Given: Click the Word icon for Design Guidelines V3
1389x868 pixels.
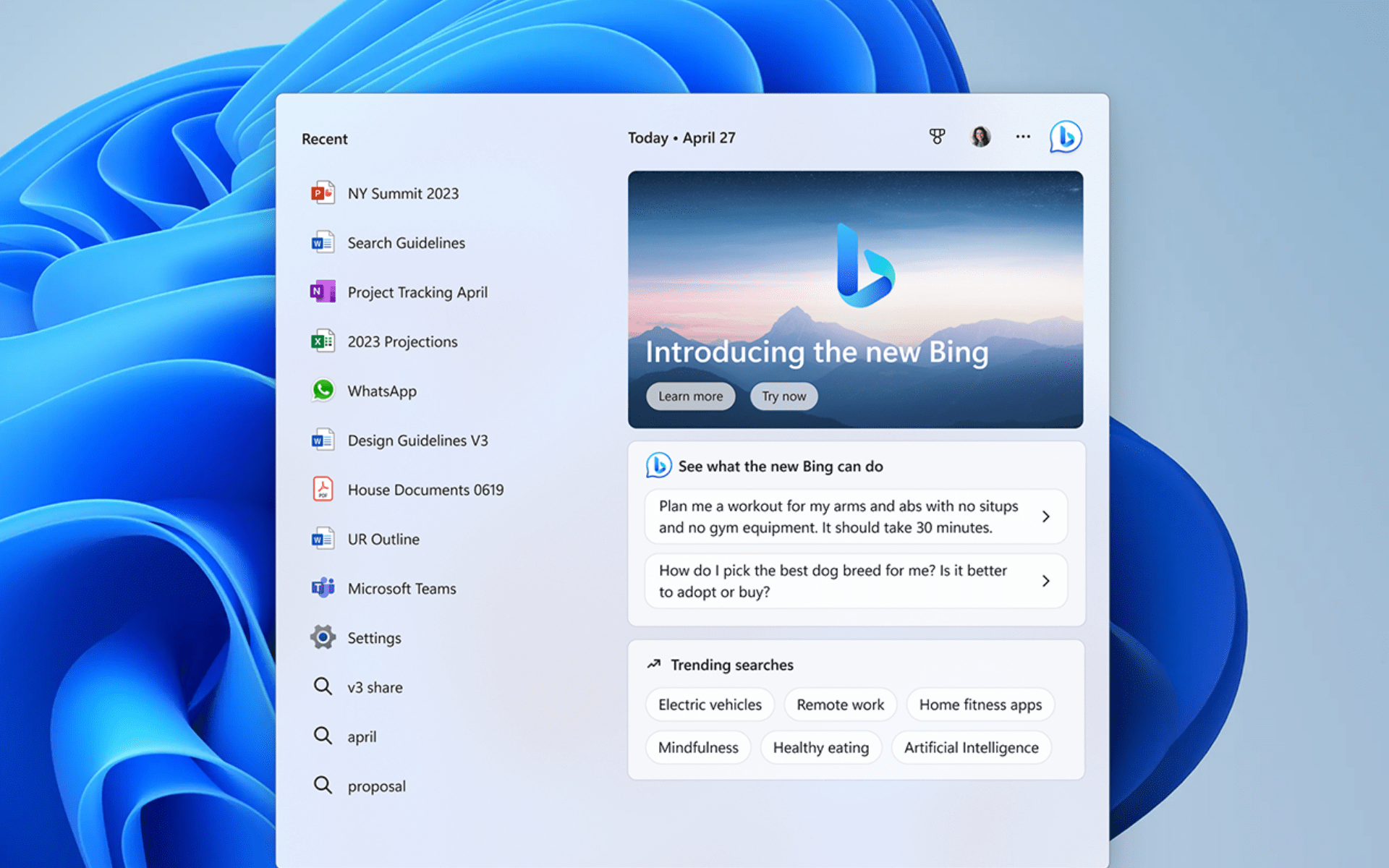Looking at the screenshot, I should pos(323,440).
